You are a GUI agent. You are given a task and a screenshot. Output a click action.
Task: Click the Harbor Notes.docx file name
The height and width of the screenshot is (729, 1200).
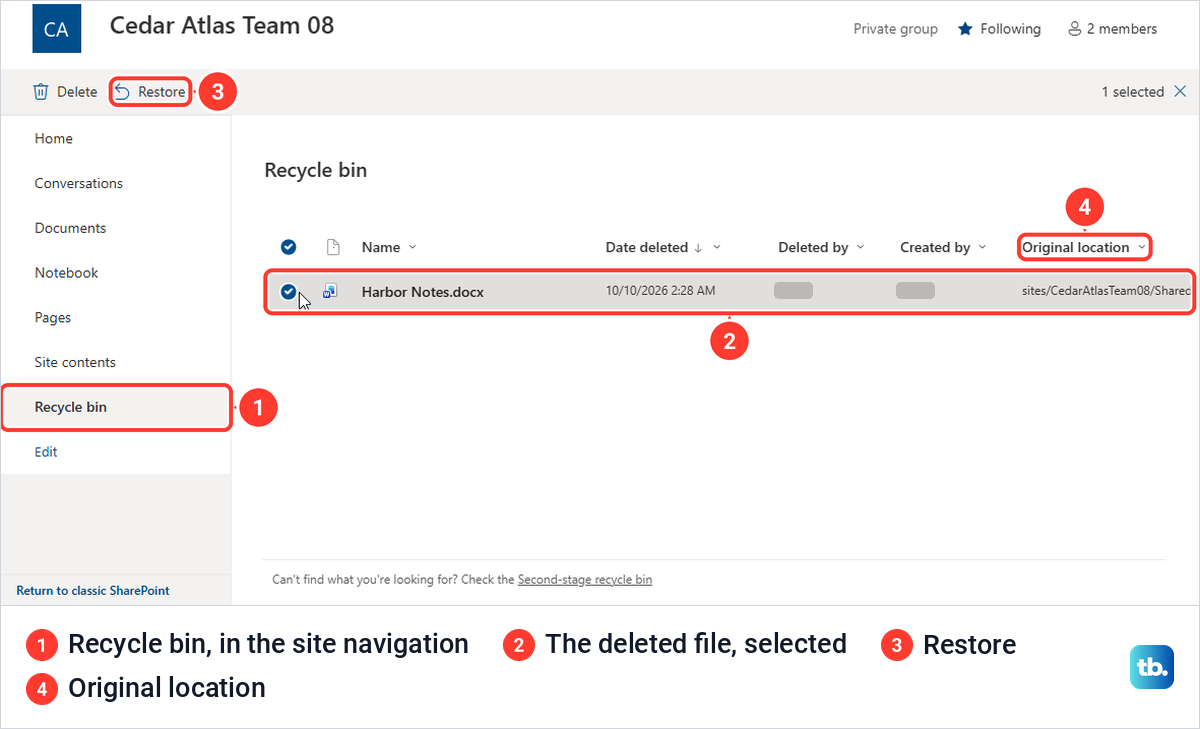coord(423,292)
